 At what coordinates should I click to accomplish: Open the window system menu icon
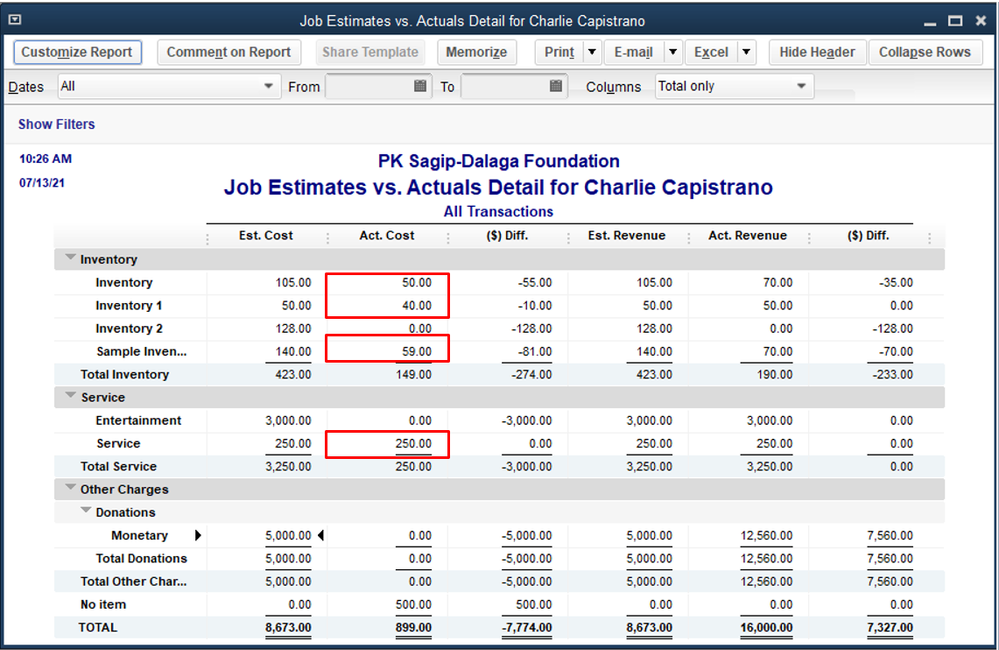[15, 20]
